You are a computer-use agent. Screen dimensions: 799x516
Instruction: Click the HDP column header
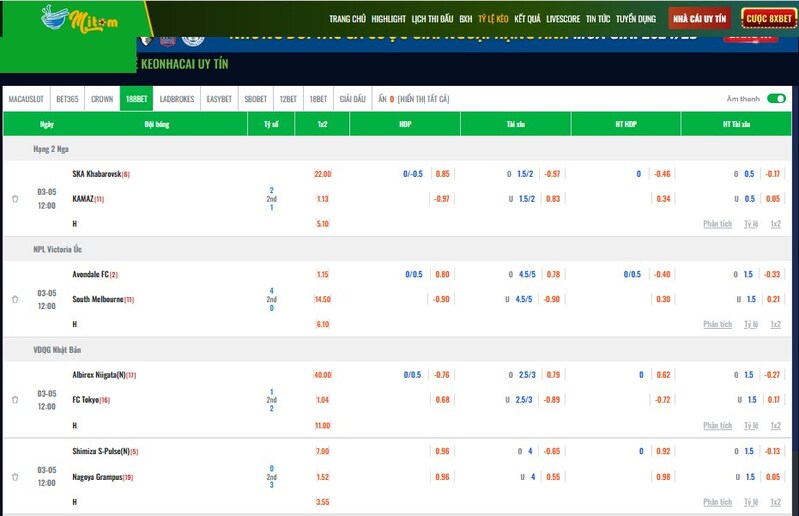[x=405, y=124]
